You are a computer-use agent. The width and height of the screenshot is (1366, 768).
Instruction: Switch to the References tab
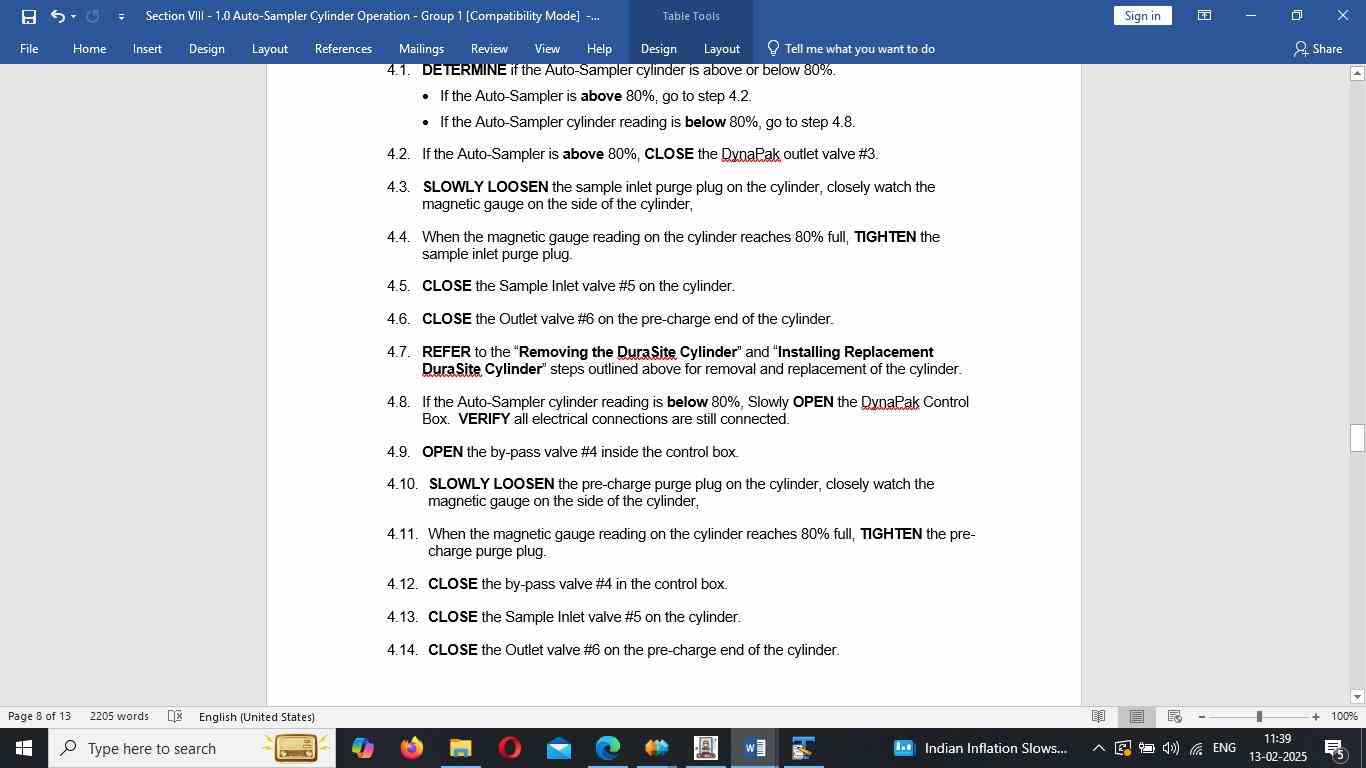tap(343, 48)
